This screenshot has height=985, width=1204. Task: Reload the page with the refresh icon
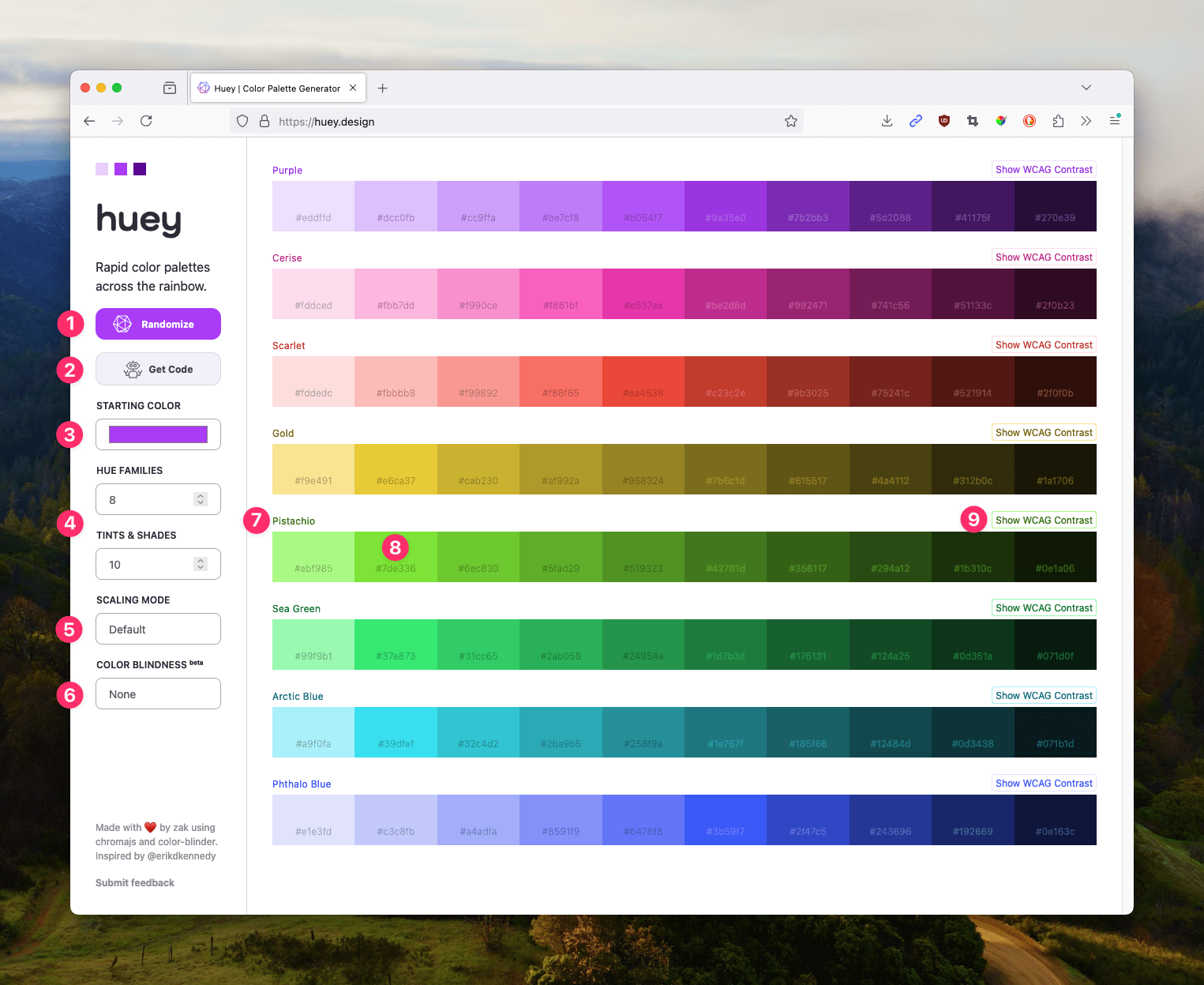point(146,121)
